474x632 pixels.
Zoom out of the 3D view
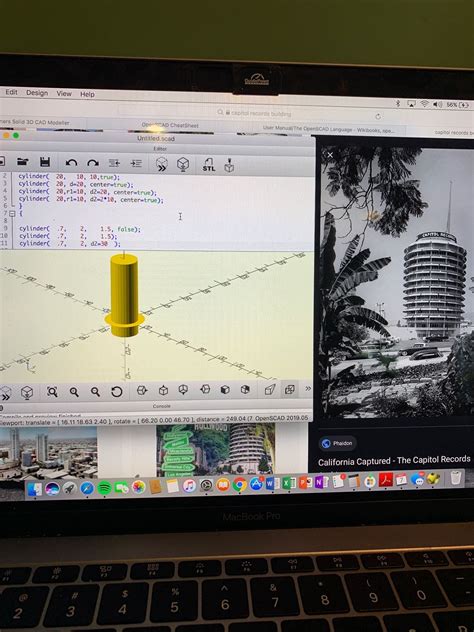pyautogui.click(x=95, y=392)
